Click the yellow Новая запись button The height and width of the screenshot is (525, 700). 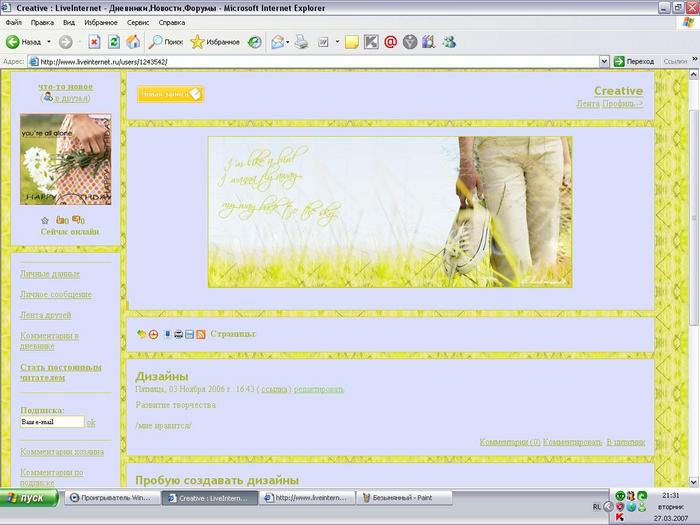tap(170, 94)
